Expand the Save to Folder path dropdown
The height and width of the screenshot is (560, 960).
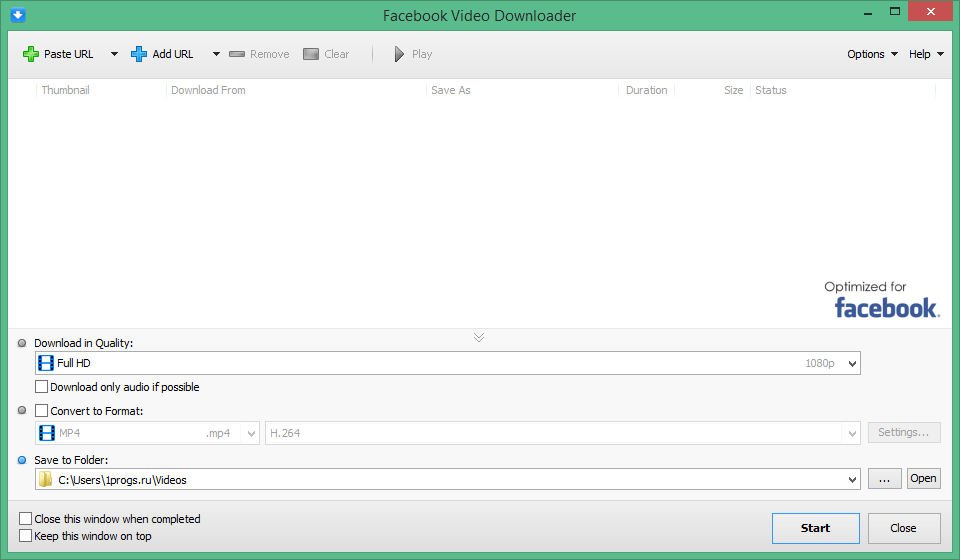pos(852,480)
